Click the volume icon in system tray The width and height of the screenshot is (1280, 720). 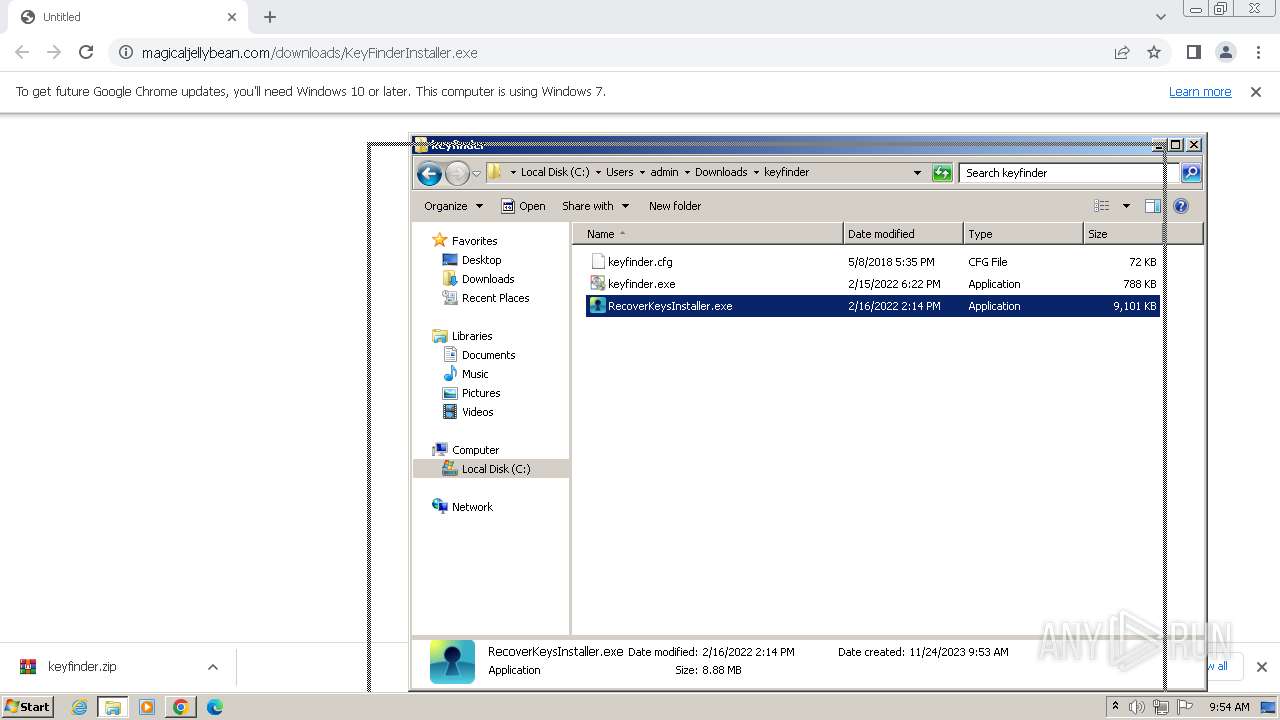tap(1137, 707)
